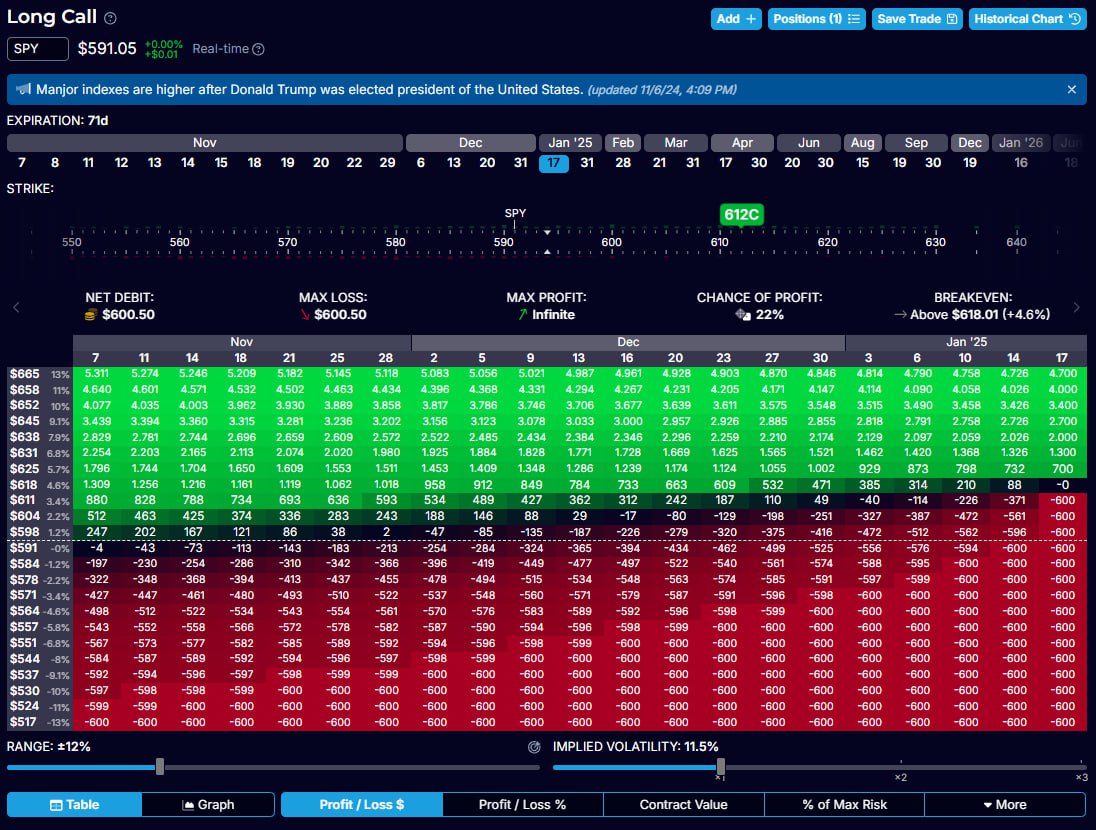The width and height of the screenshot is (1096, 830).
Task: Click the implied volatility reset icon
Action: (534, 746)
